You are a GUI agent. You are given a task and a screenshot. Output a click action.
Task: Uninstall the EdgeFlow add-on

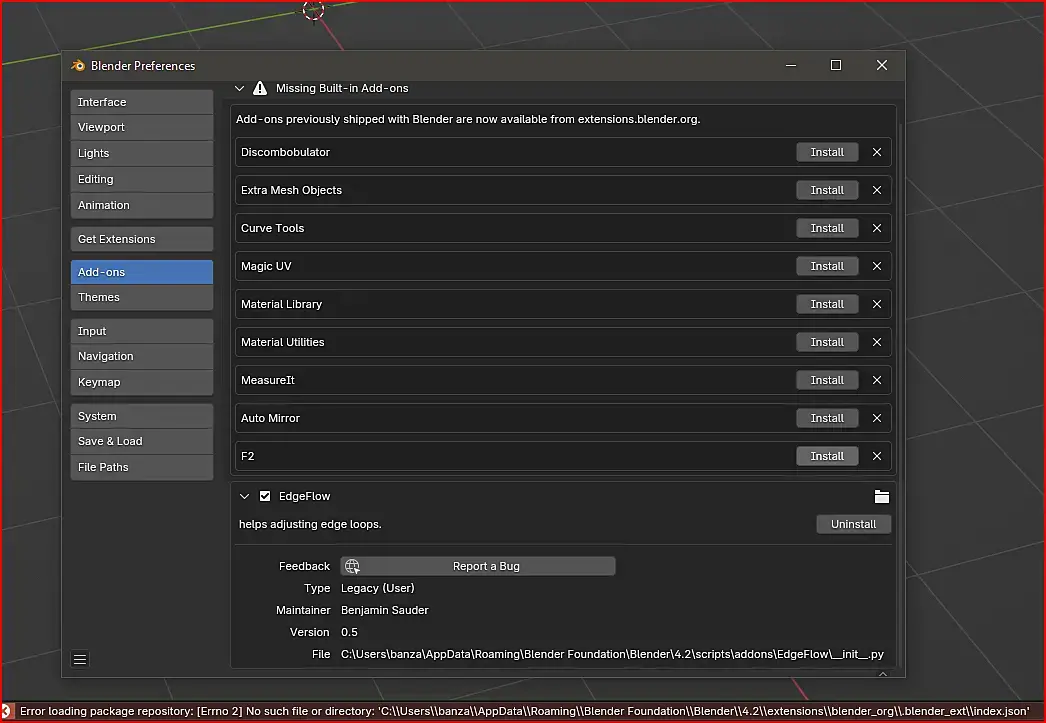tap(853, 524)
